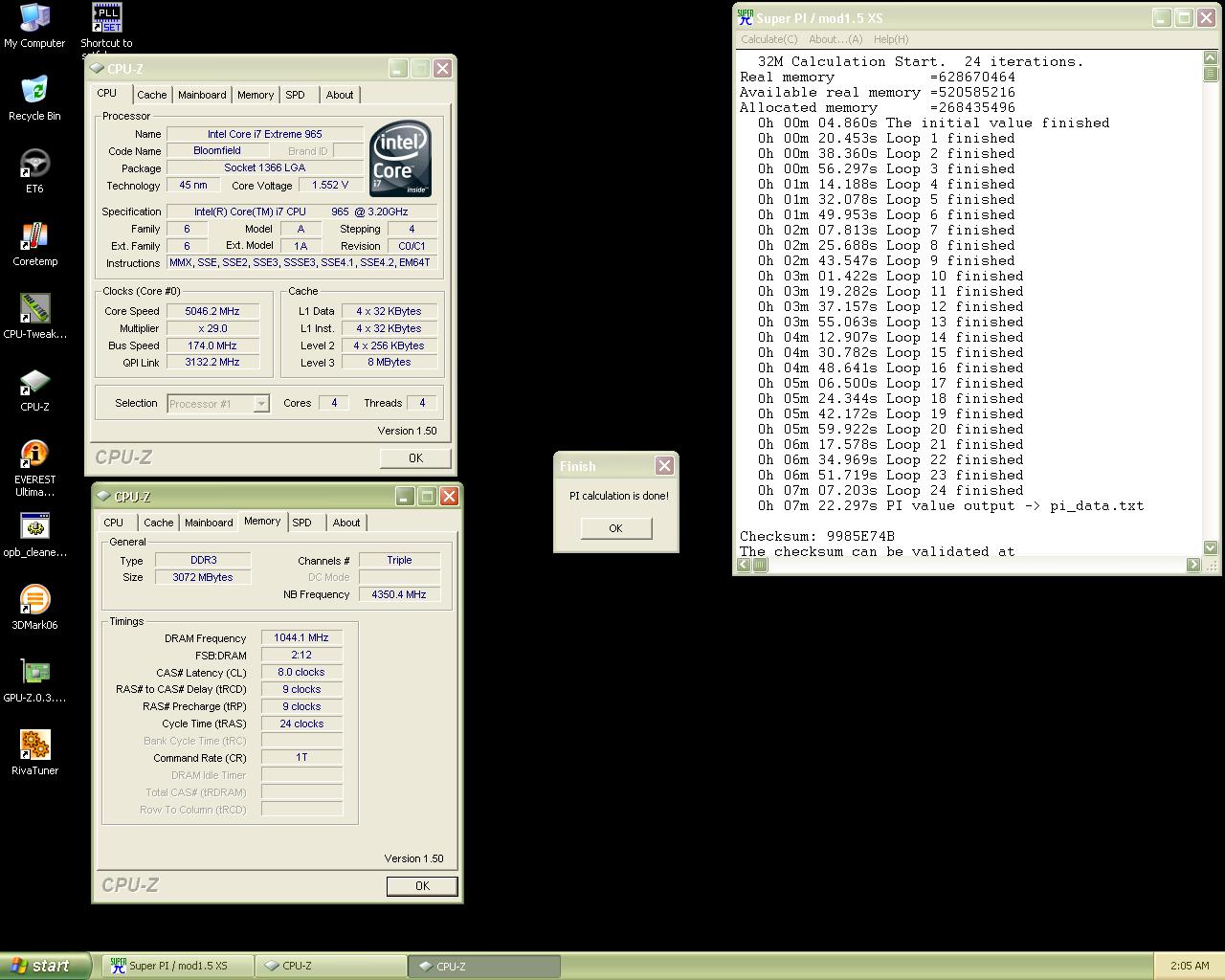Select About tab in lower CPU-Z window

pyautogui.click(x=346, y=523)
